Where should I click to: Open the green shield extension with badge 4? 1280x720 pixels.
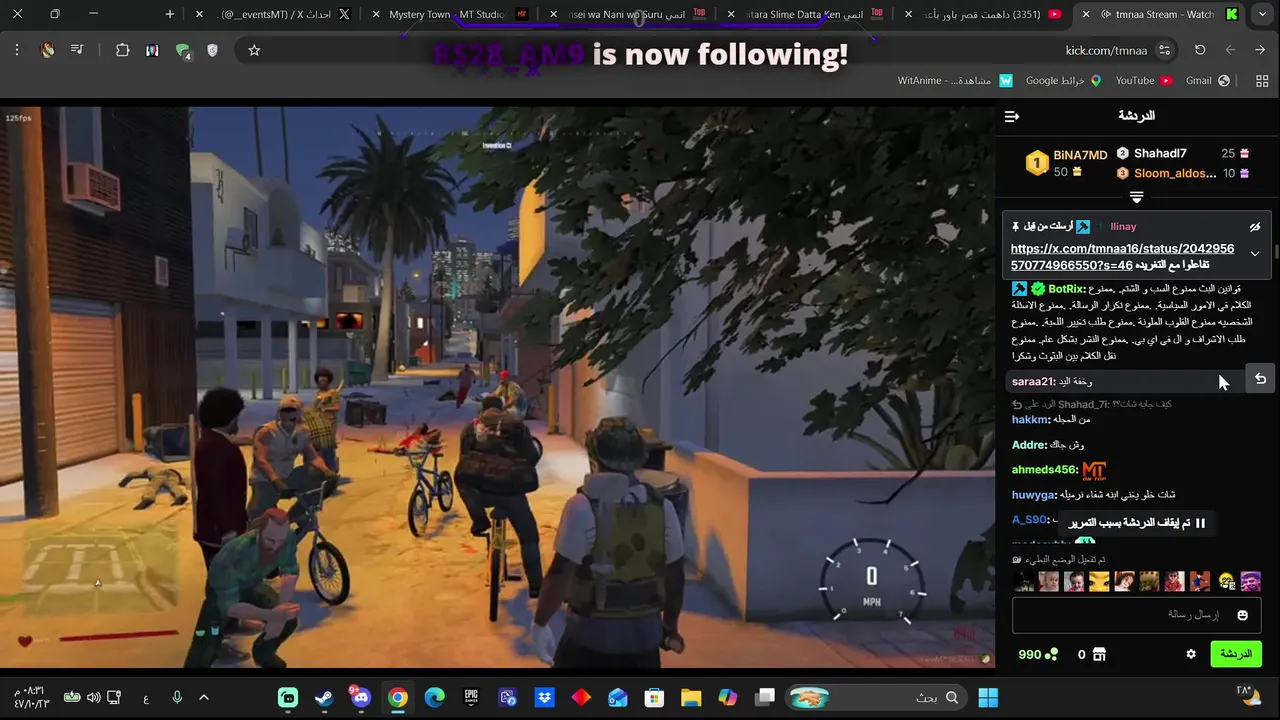pyautogui.click(x=183, y=51)
